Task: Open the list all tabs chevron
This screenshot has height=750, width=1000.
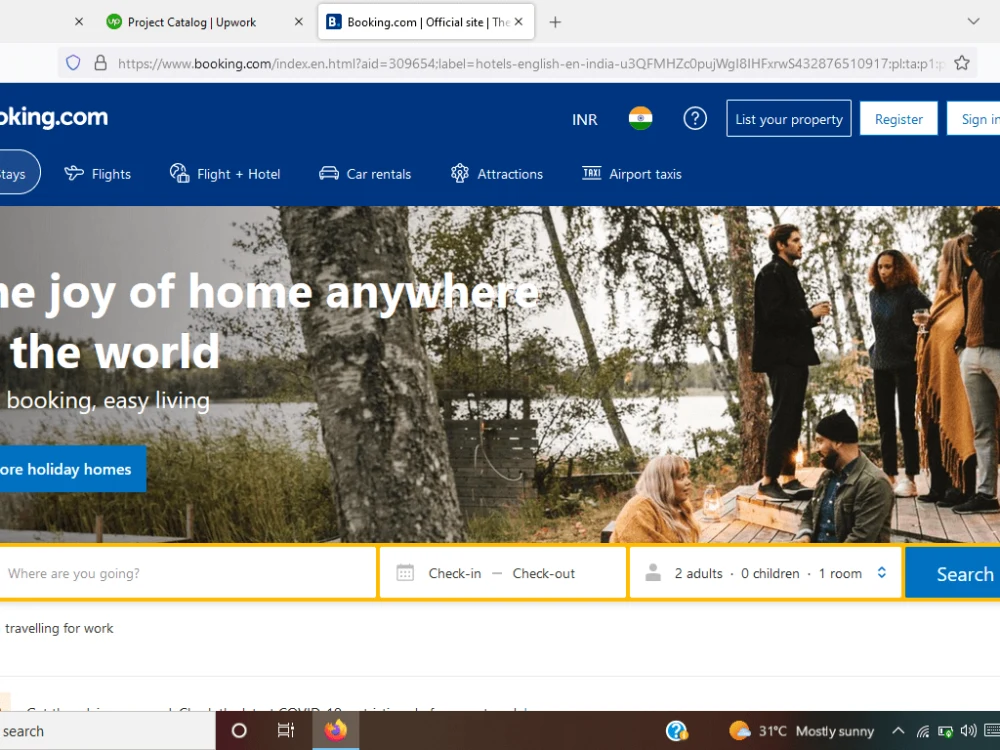Action: [973, 21]
